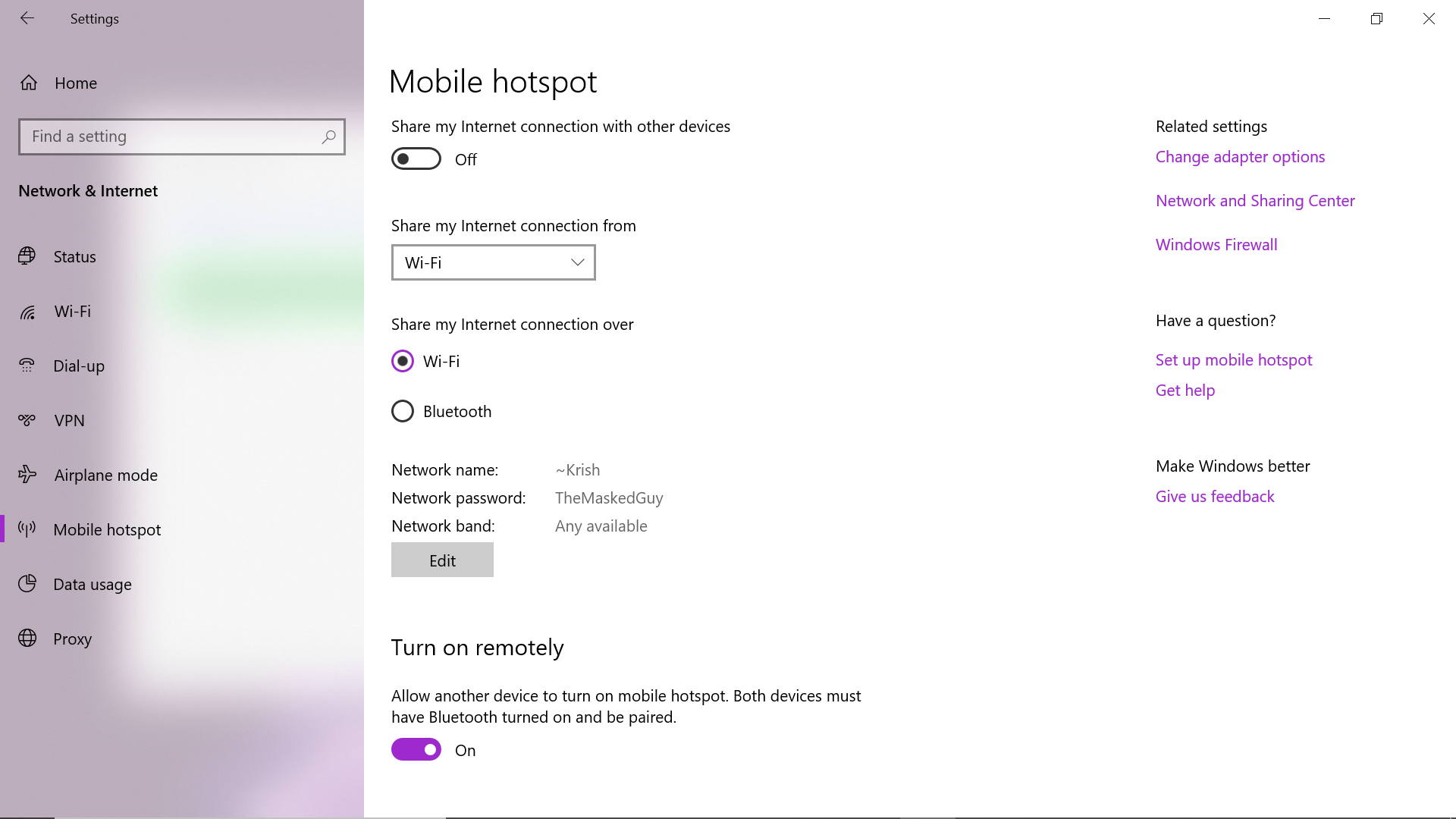1456x819 pixels.
Task: Click the Proxy sidebar icon
Action: point(28,638)
